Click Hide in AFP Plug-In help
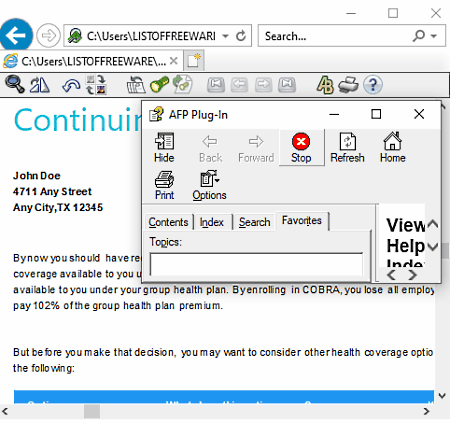Screen dimensions: 450x423 pos(164,148)
